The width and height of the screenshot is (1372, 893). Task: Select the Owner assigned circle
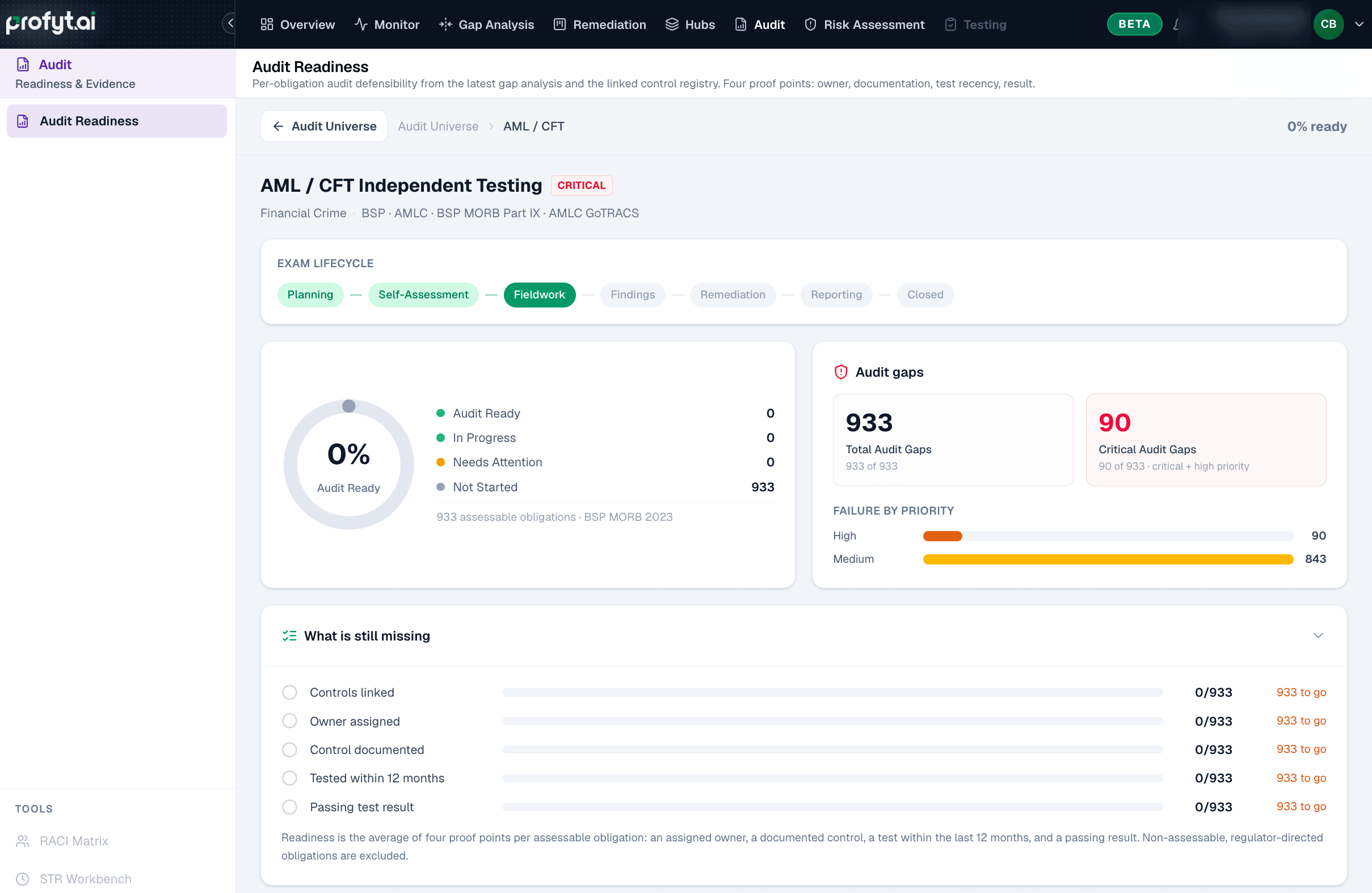pyautogui.click(x=289, y=721)
